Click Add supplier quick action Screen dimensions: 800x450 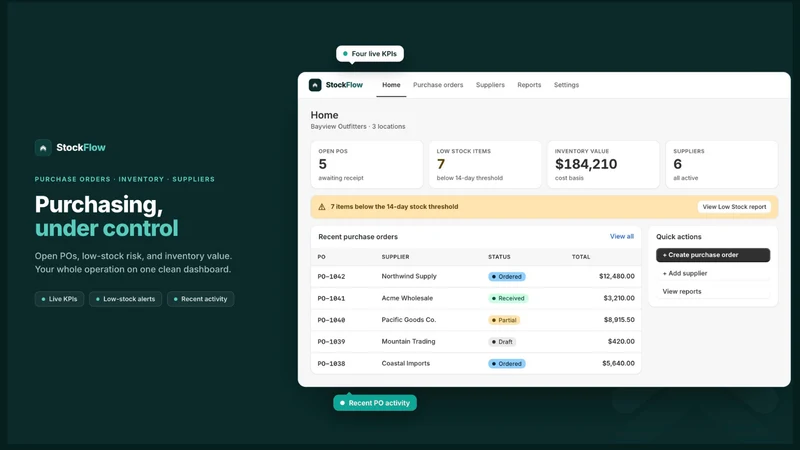[x=713, y=273]
